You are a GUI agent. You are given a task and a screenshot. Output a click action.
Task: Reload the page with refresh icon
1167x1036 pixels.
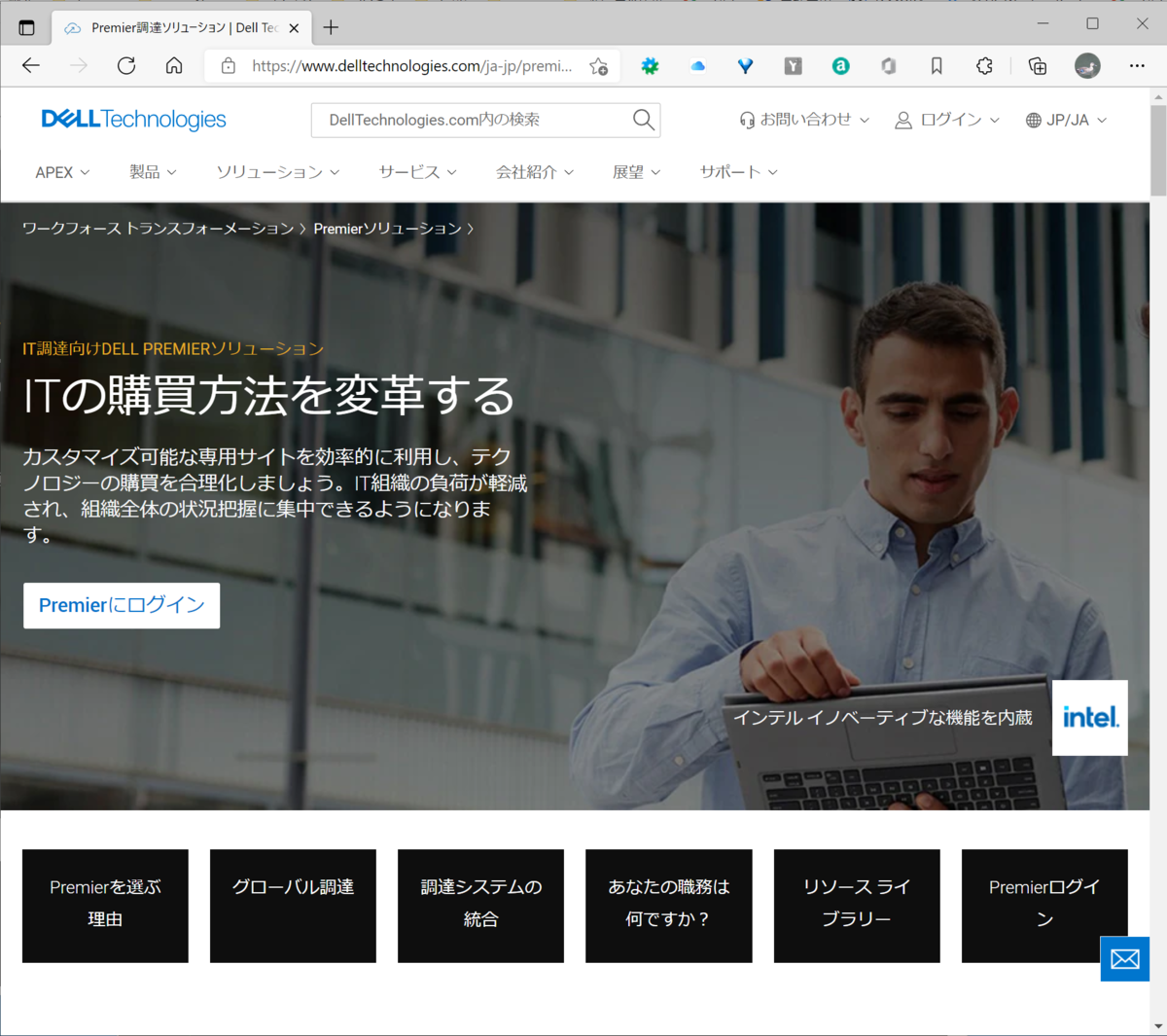126,65
